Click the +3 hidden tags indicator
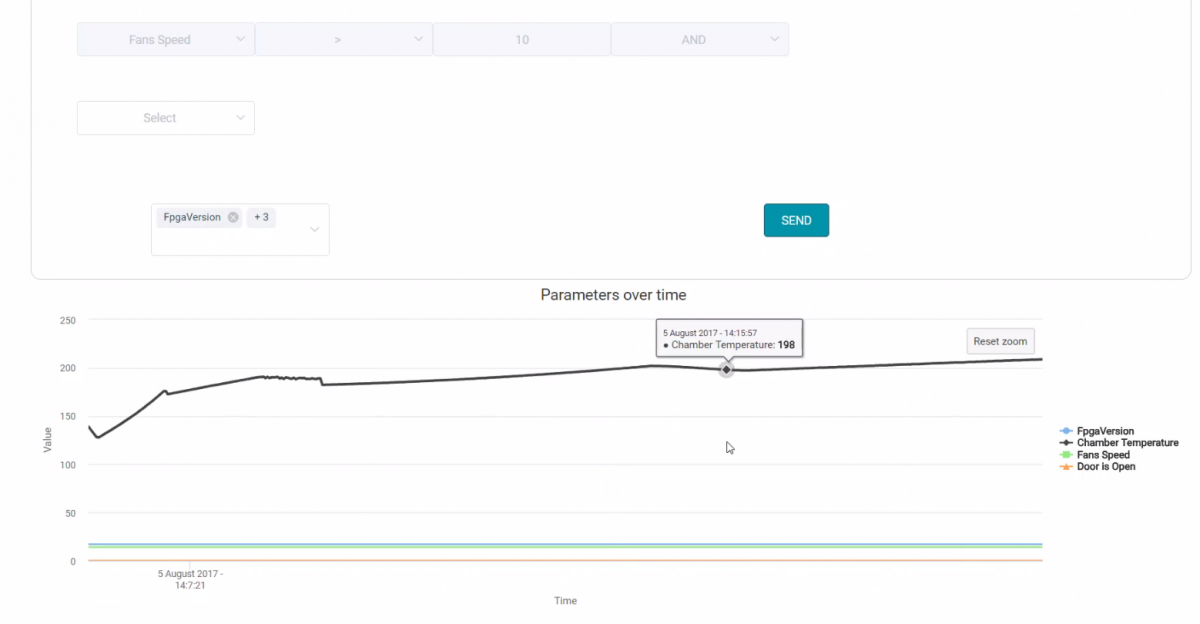 click(x=261, y=218)
